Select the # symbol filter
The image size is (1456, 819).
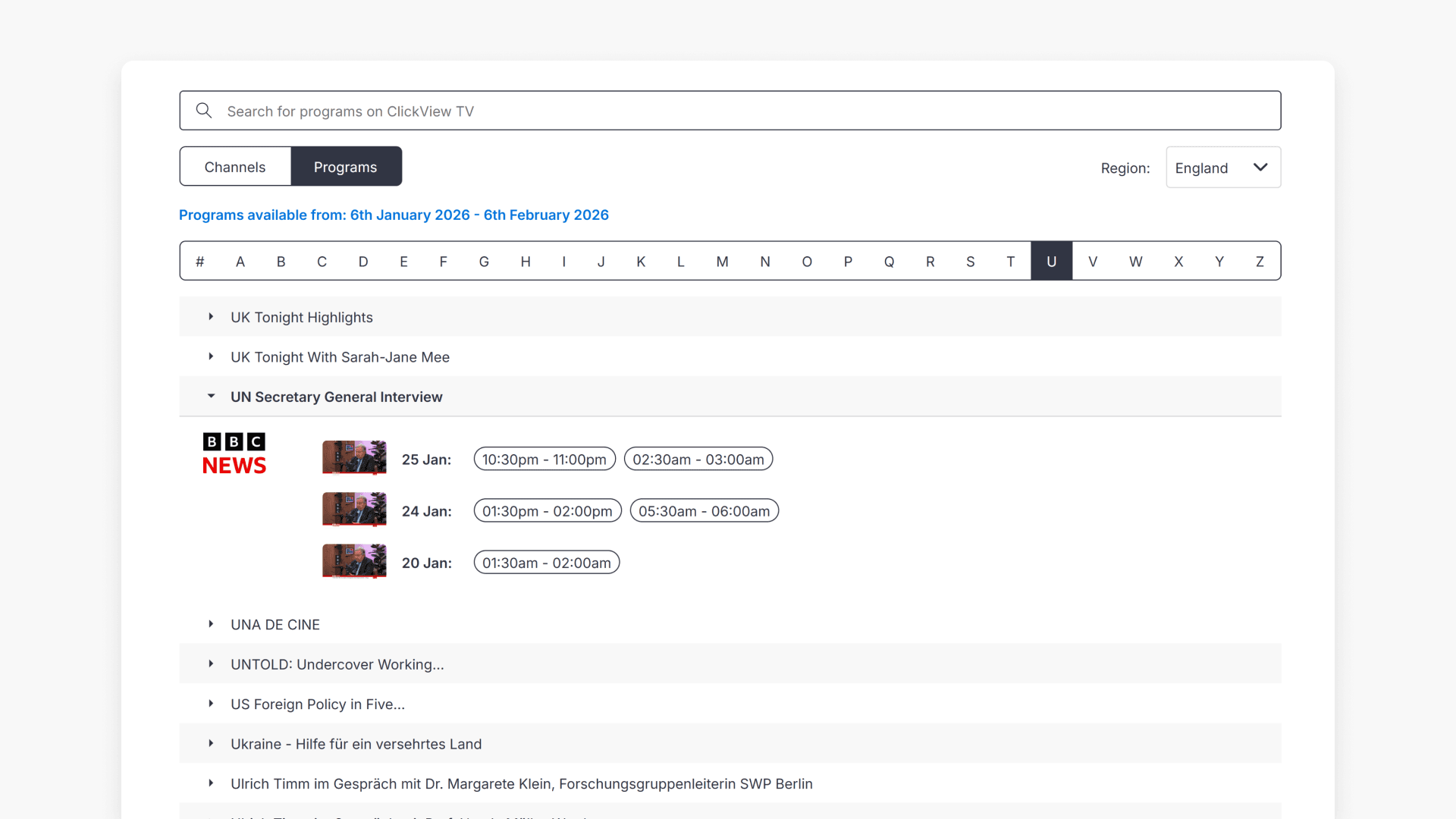coord(200,262)
